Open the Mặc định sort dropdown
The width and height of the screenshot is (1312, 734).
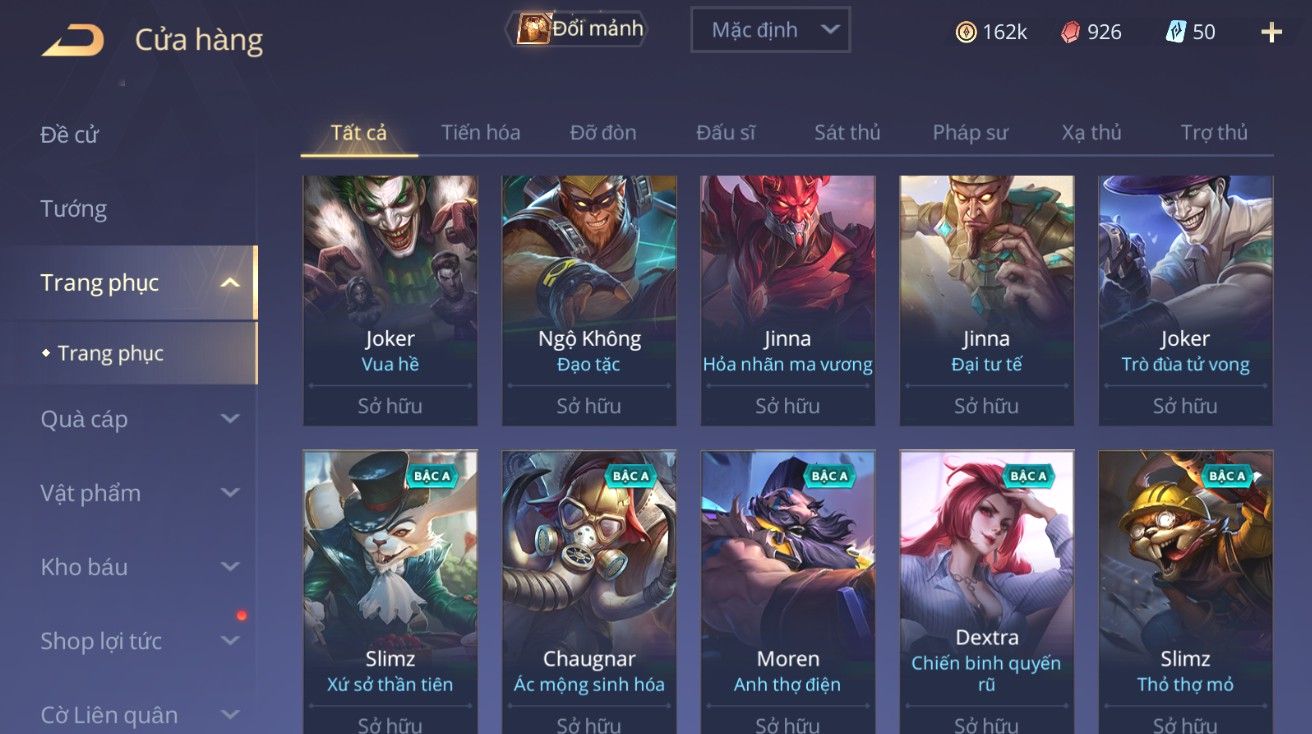coord(770,30)
